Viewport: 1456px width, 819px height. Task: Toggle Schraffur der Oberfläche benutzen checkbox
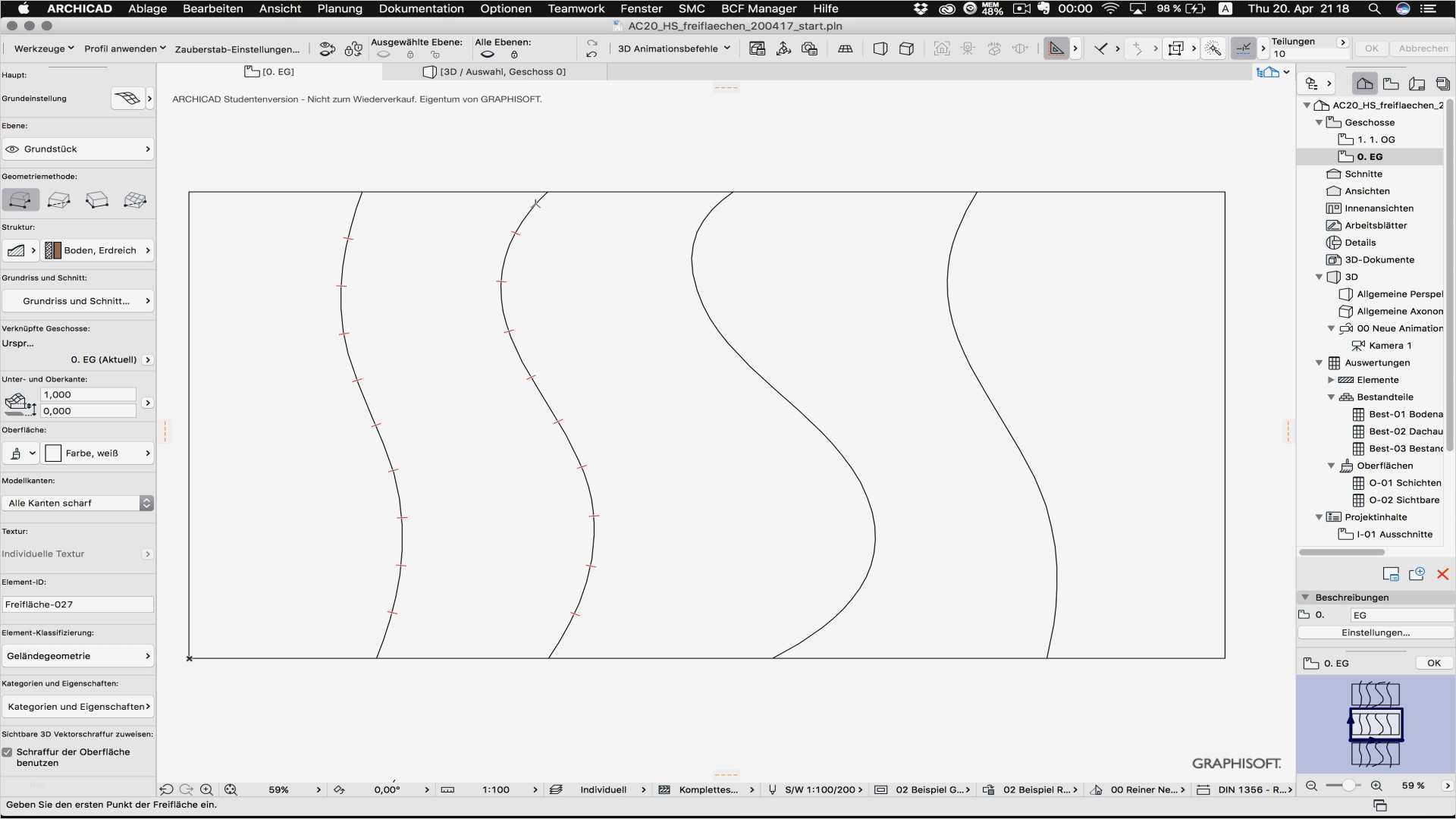coord(8,752)
